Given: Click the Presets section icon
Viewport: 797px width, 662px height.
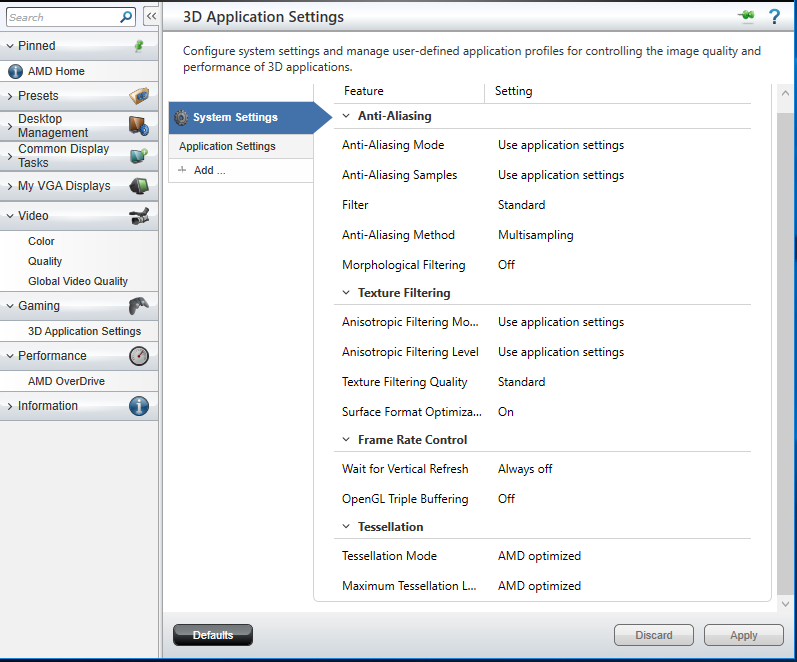Looking at the screenshot, I should pyautogui.click(x=139, y=96).
